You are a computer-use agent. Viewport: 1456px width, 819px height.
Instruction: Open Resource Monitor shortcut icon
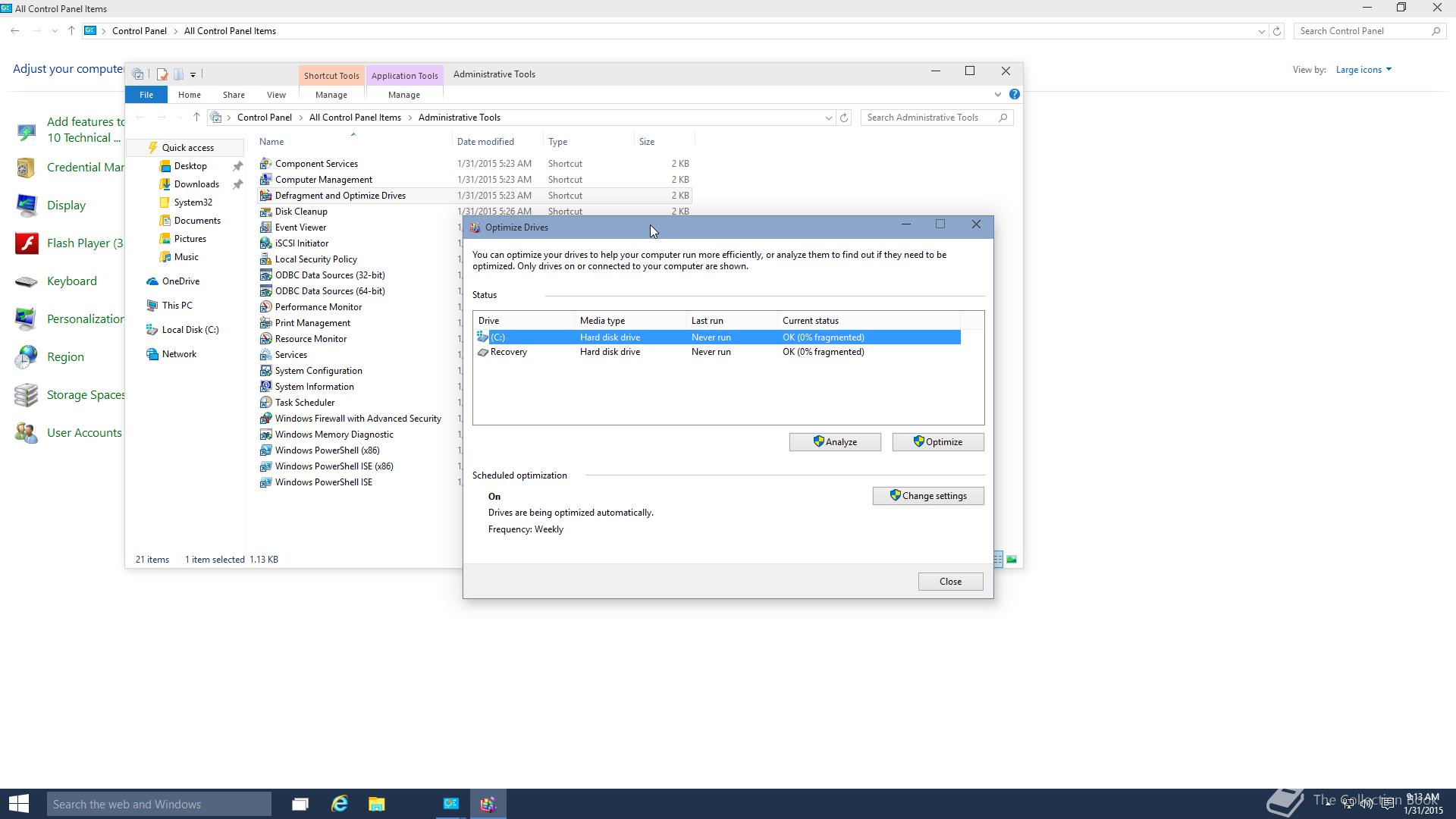click(x=265, y=339)
